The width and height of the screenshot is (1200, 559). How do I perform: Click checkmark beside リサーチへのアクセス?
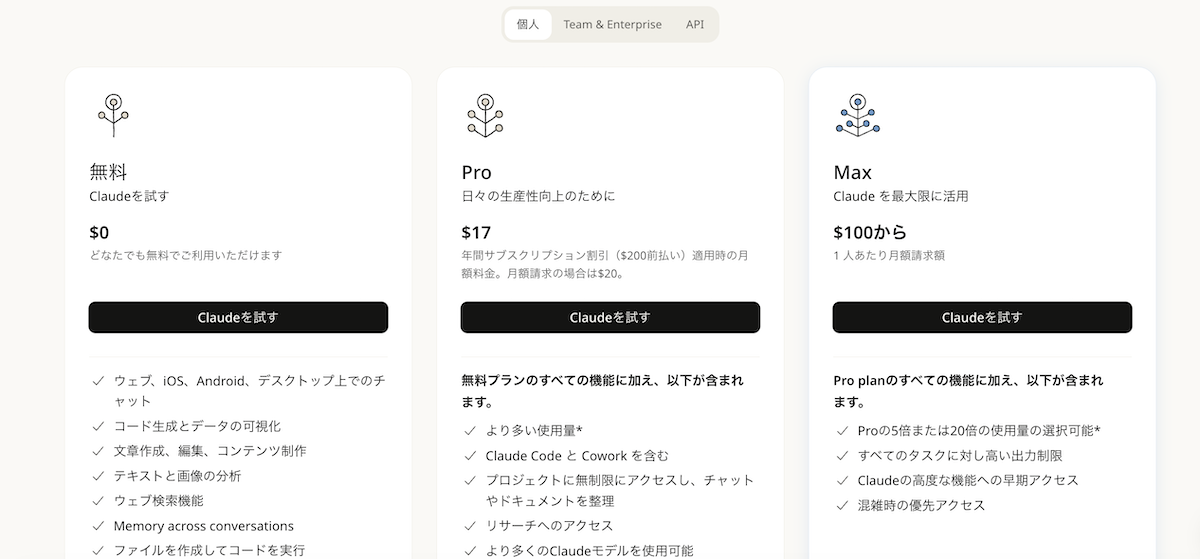470,526
